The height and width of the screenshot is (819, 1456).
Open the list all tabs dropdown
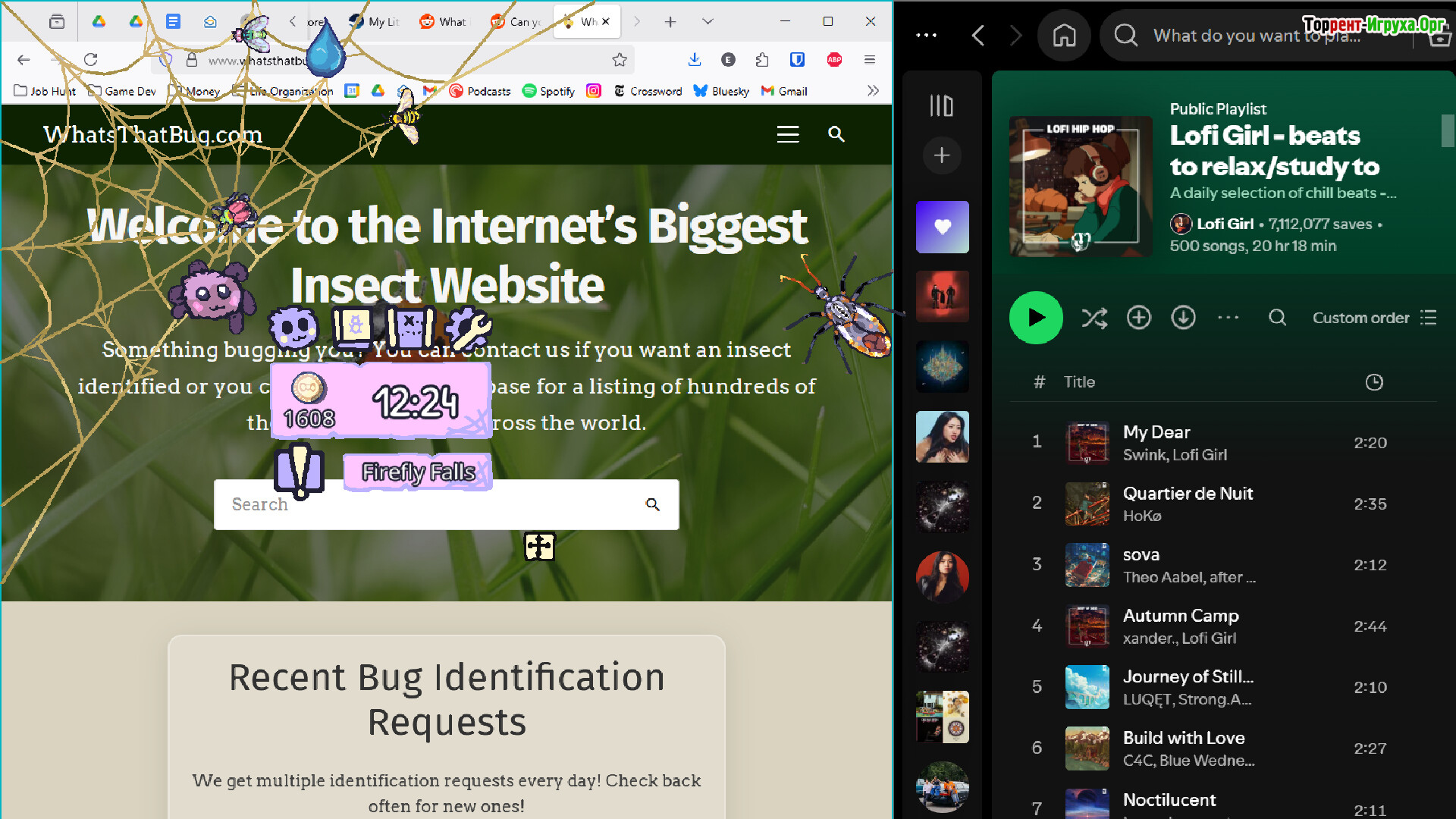(x=707, y=22)
